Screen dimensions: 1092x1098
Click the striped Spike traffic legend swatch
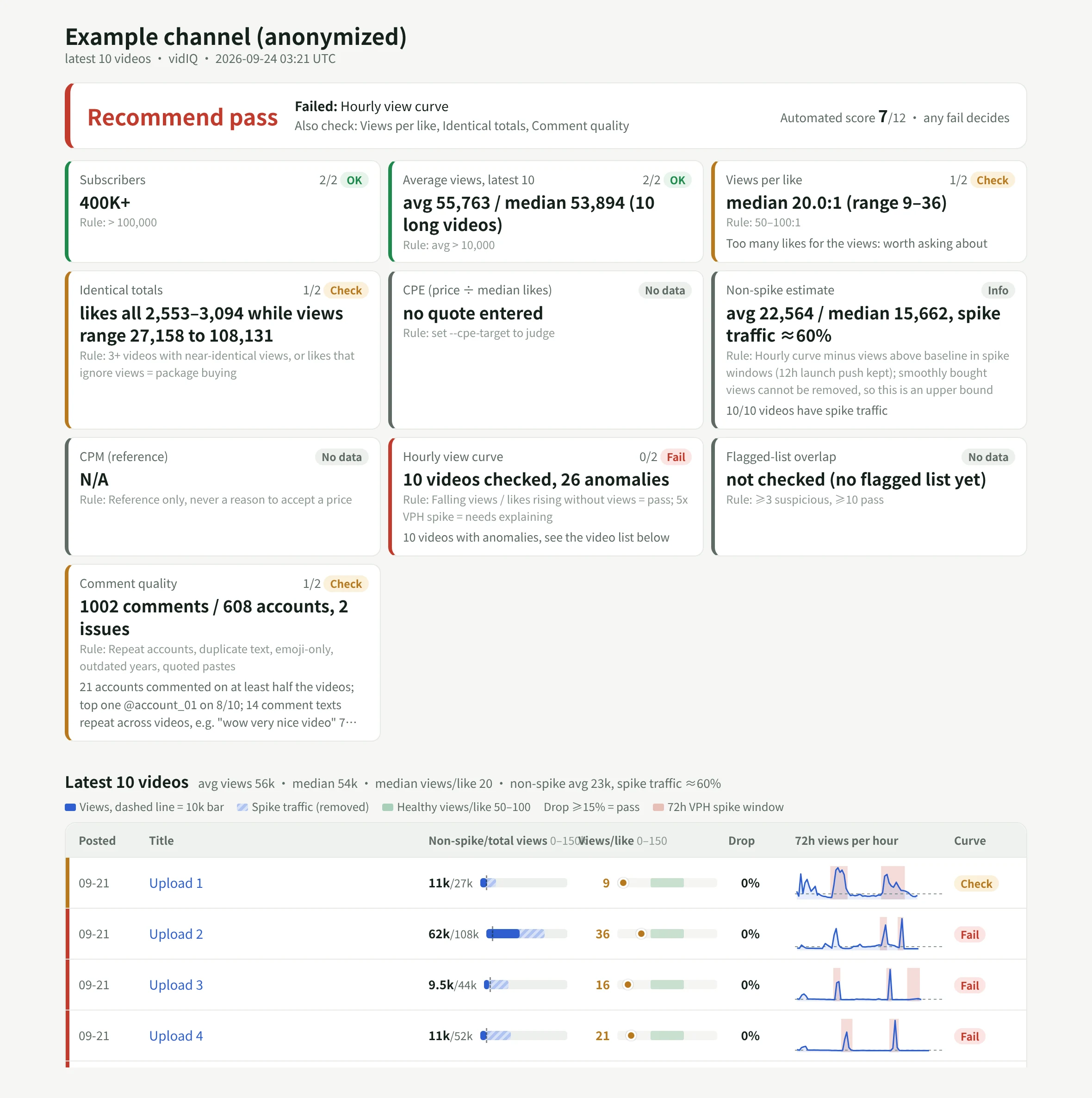(x=242, y=808)
